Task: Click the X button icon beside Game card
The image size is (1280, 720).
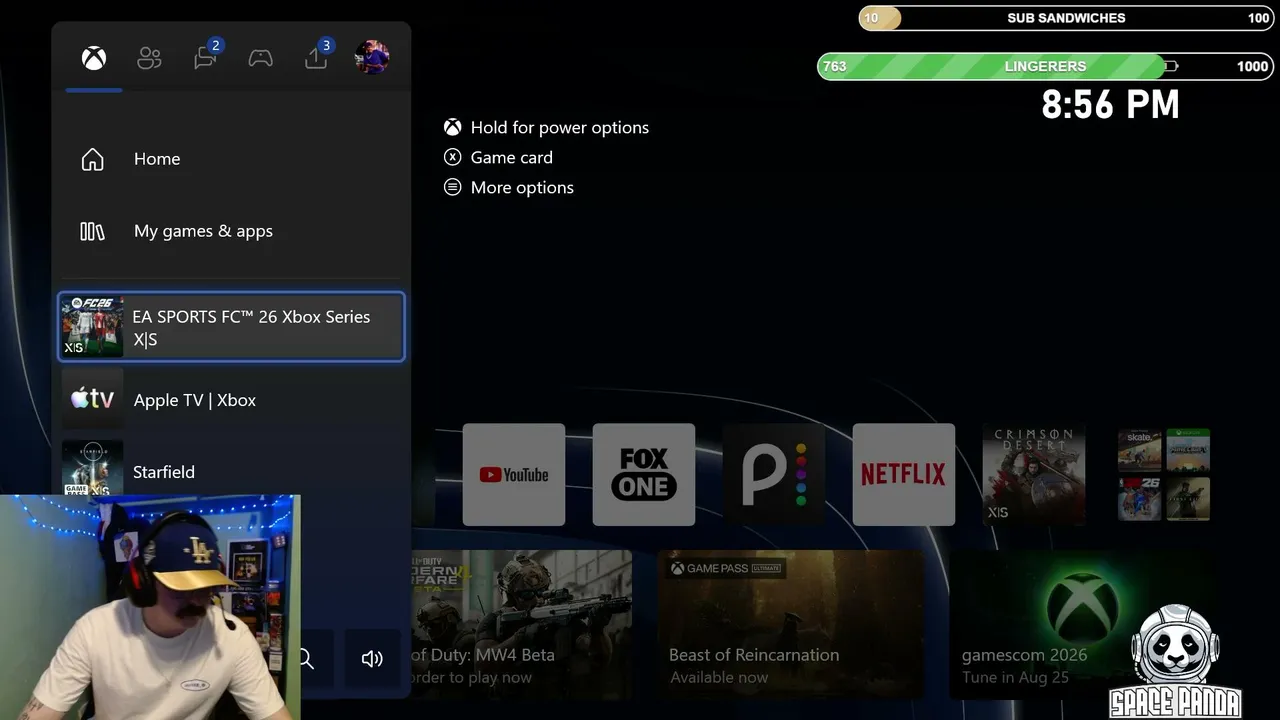Action: click(453, 157)
